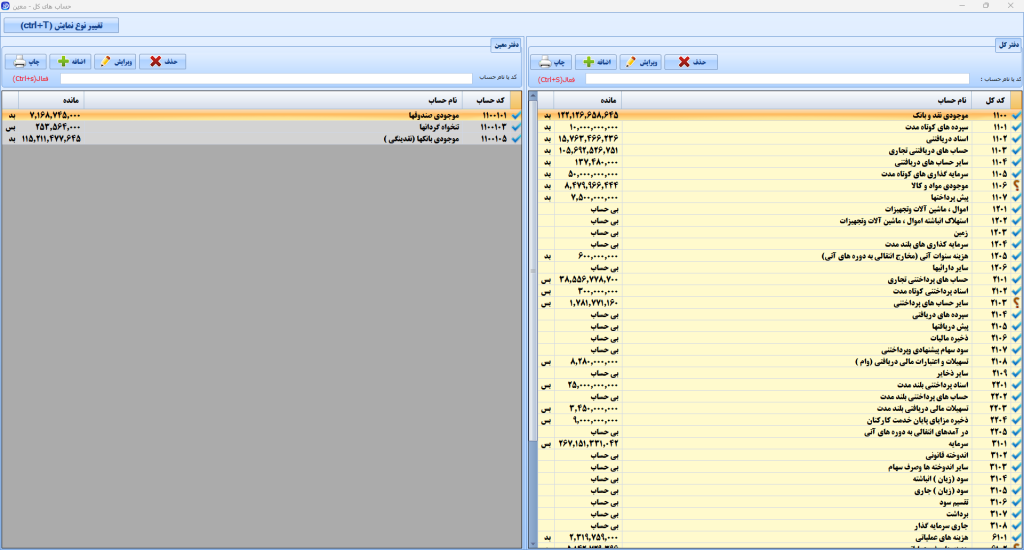Select the row اندوخته قانونی
1024x550 pixels.
(780, 455)
